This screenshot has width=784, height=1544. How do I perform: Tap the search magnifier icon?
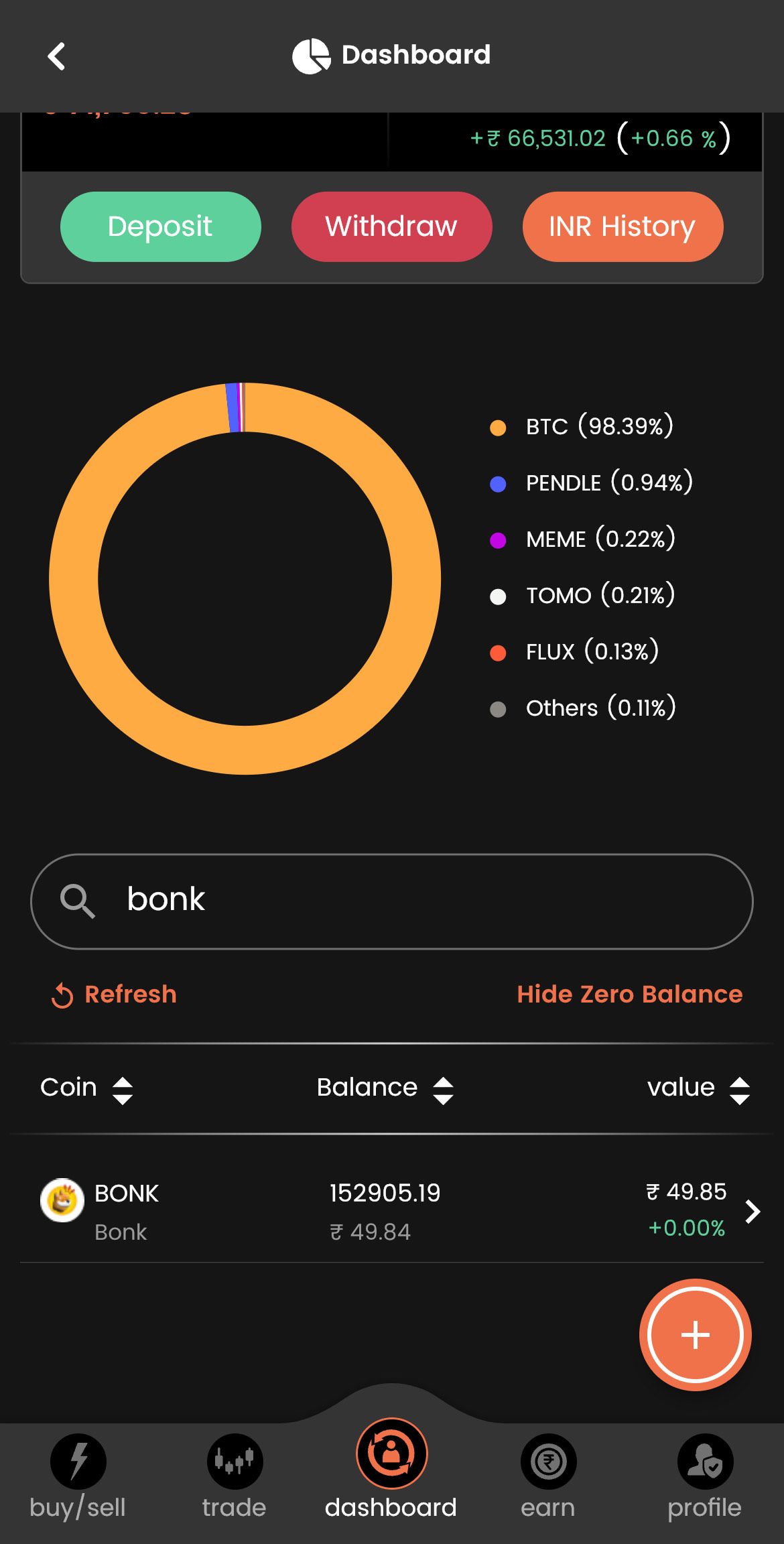point(78,901)
